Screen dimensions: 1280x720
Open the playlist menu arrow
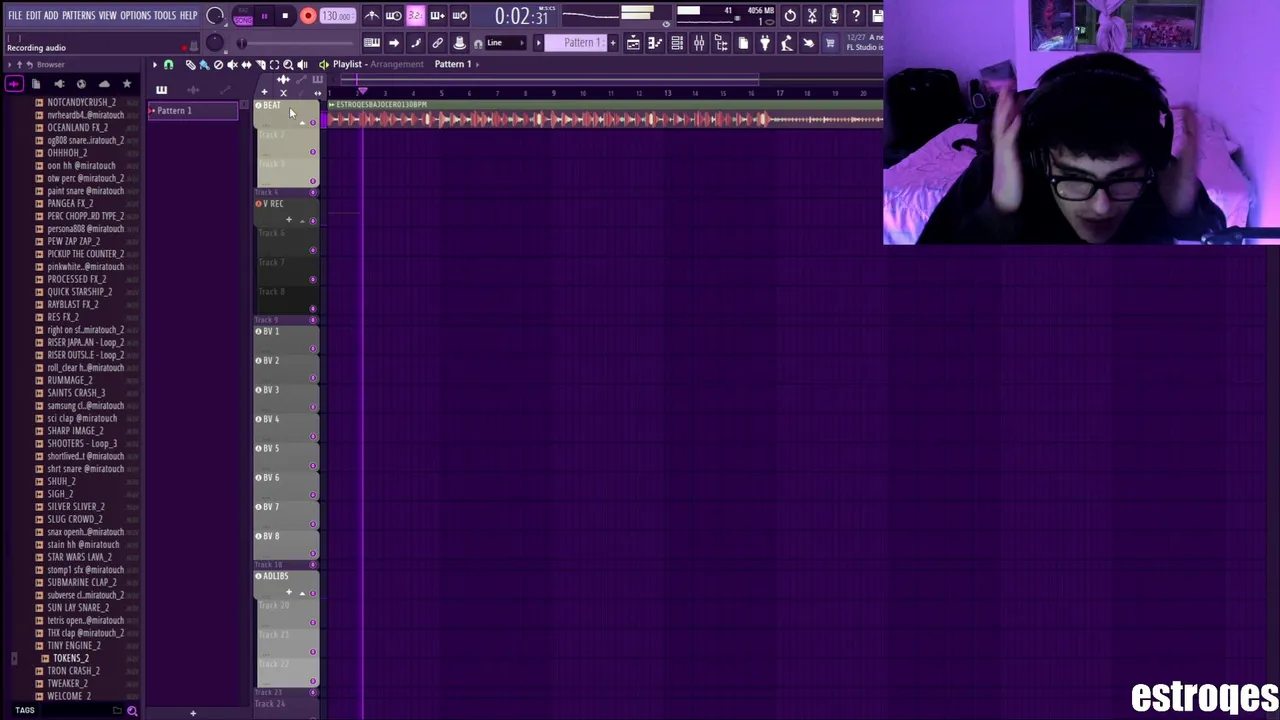click(155, 64)
